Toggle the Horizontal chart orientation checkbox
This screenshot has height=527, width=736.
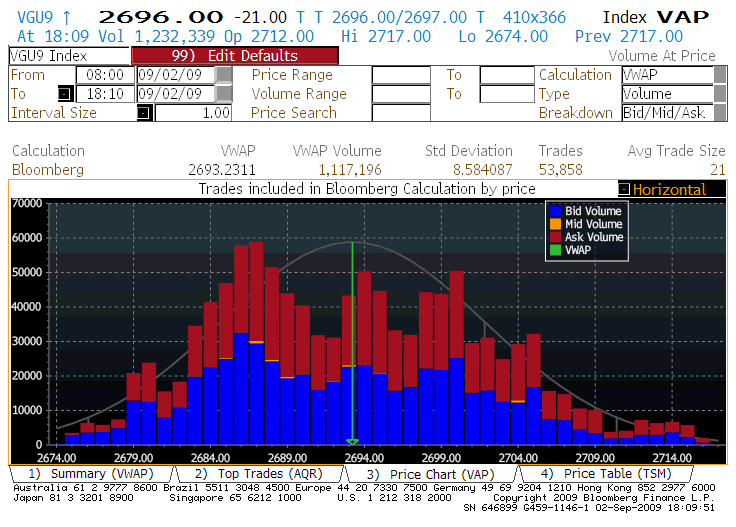pyautogui.click(x=624, y=189)
